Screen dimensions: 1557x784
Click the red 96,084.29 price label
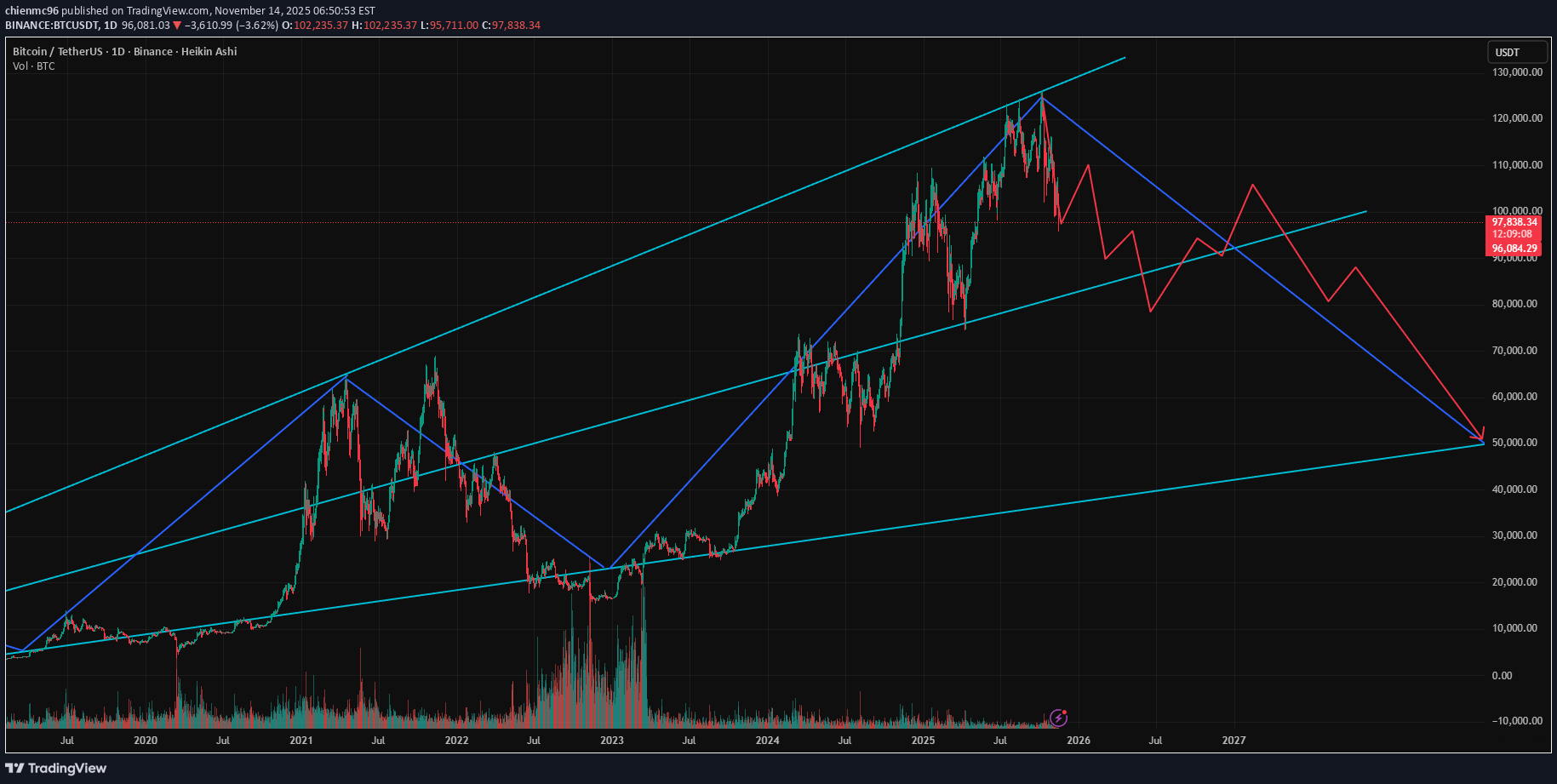pyautogui.click(x=1515, y=249)
